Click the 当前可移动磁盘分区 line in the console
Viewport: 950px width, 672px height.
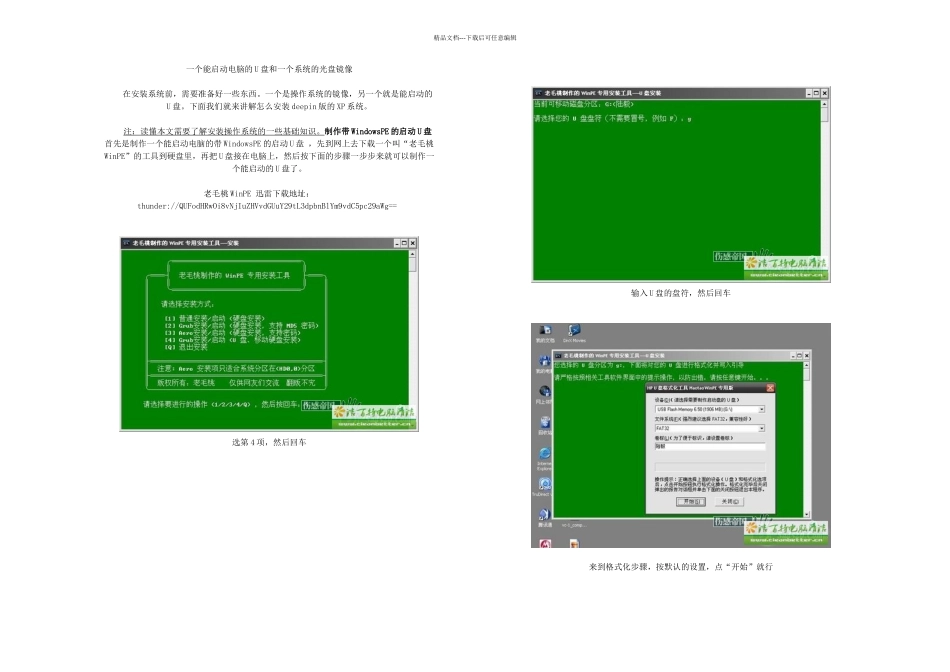click(583, 104)
